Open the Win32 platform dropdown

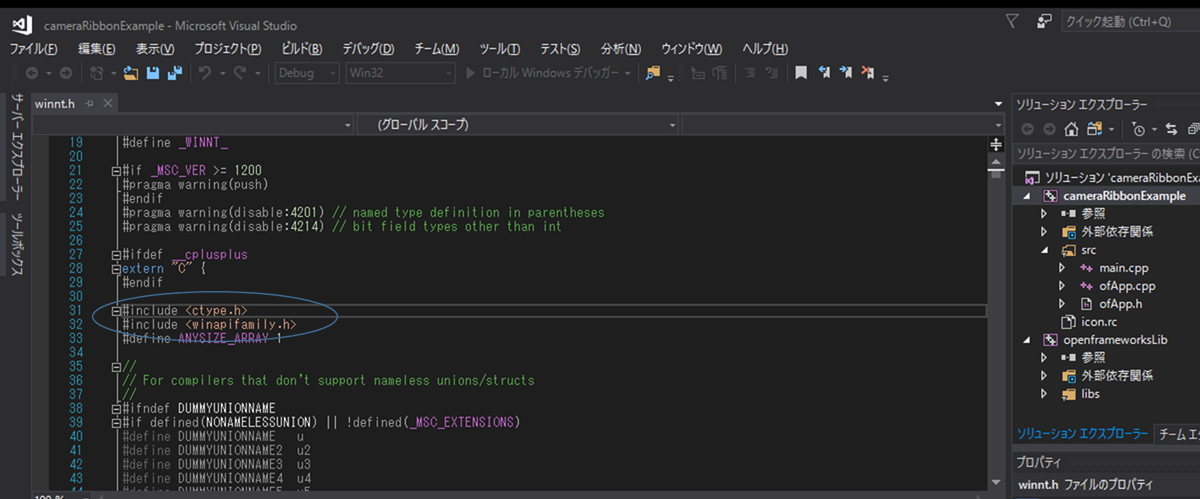pyautogui.click(x=399, y=73)
